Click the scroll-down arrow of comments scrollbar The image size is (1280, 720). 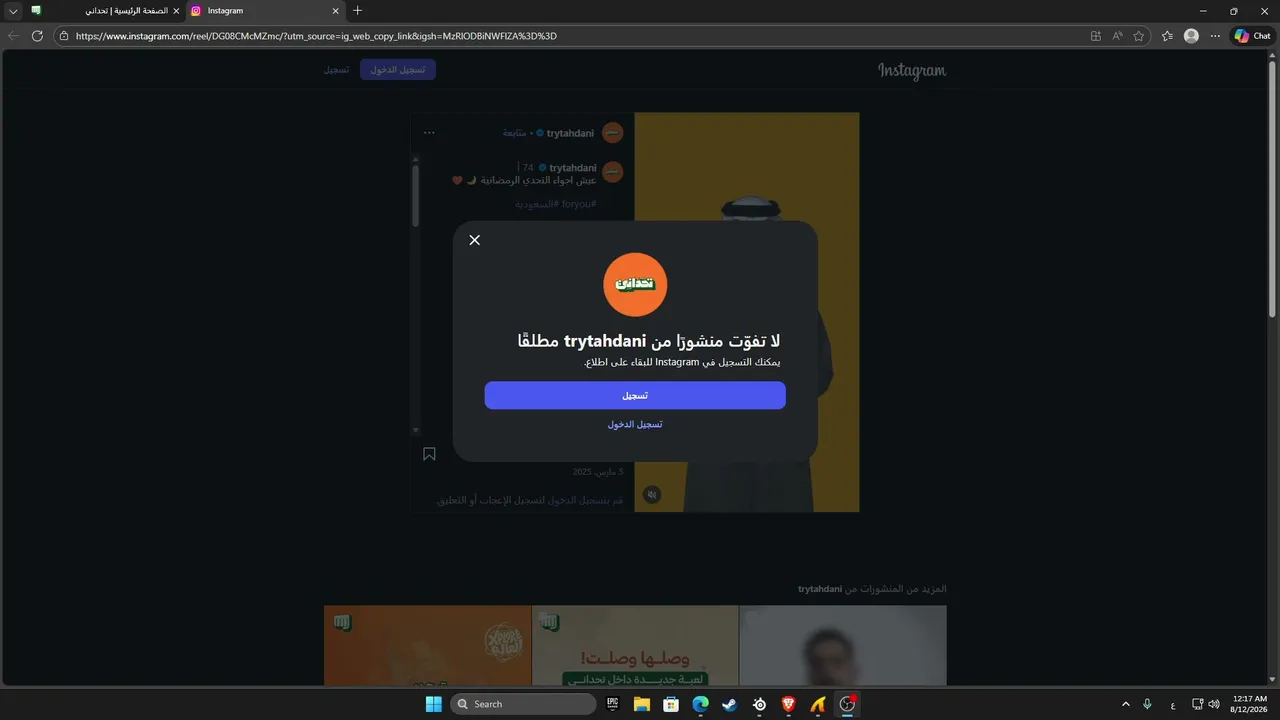[x=416, y=430]
